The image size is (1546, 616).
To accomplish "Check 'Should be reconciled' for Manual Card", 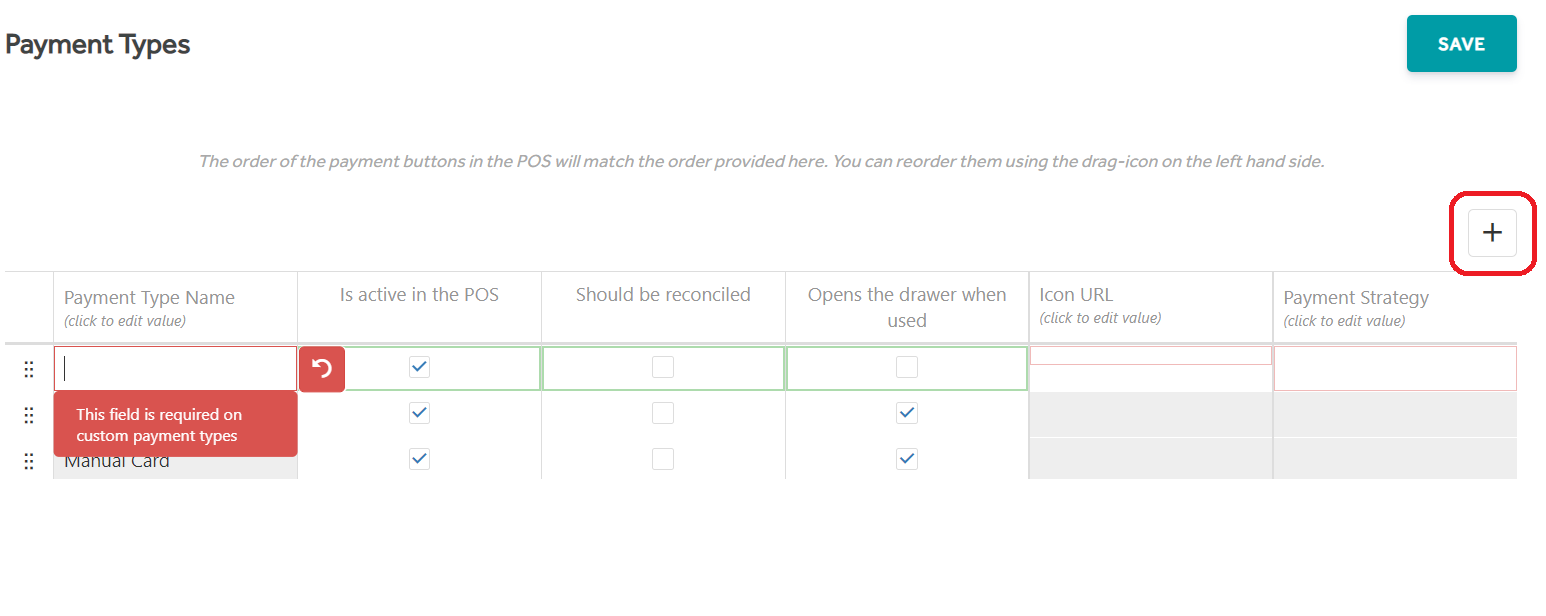I will [x=663, y=459].
